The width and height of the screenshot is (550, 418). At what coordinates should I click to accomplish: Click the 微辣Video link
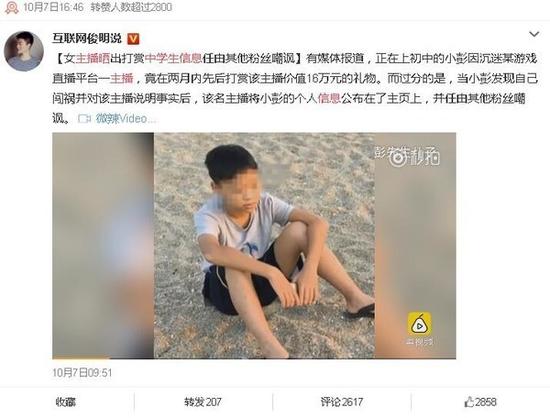pyautogui.click(x=125, y=119)
